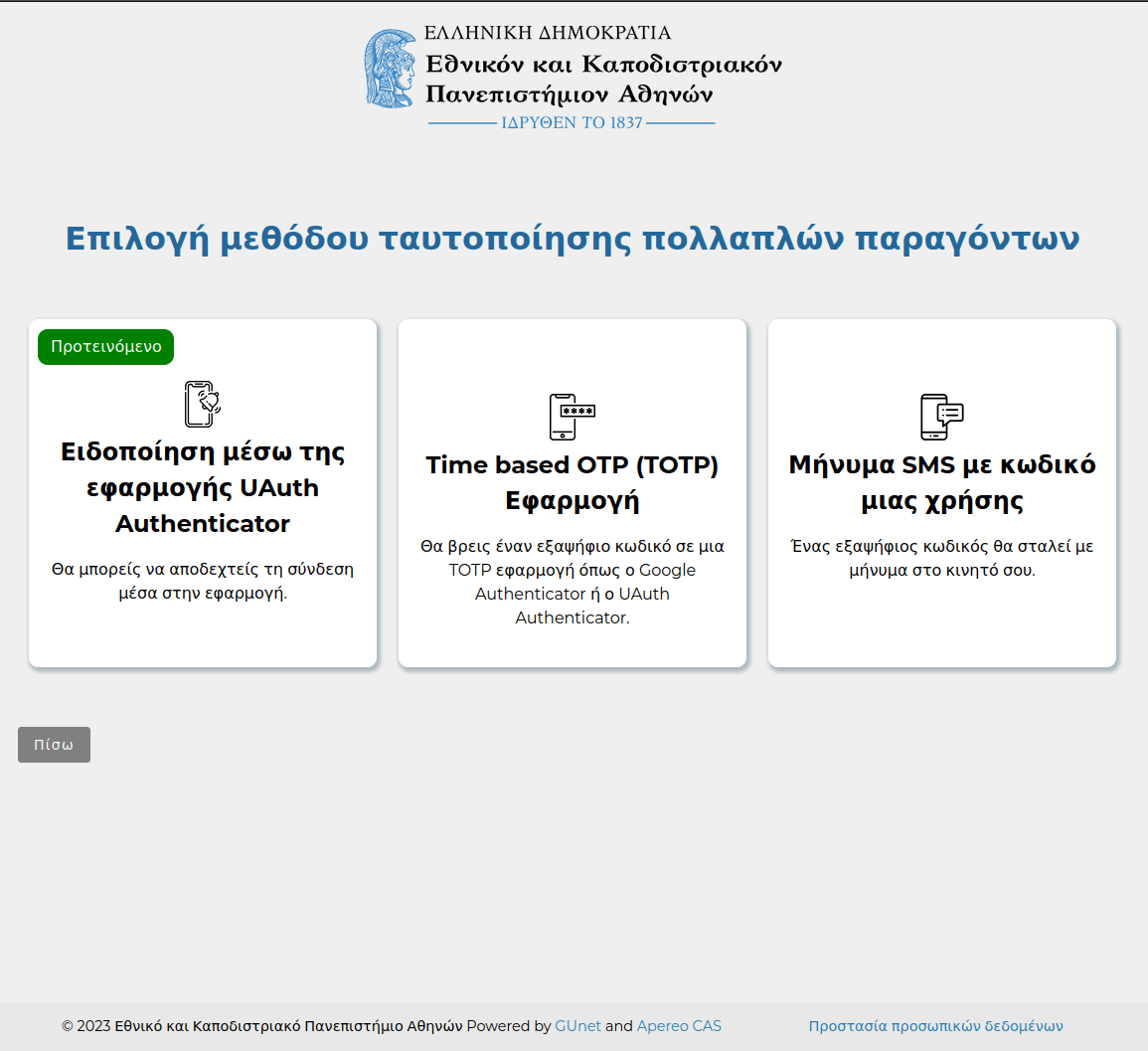Click the Επιλογή μεθόδου ταυτοποίησης page heading

573,239
